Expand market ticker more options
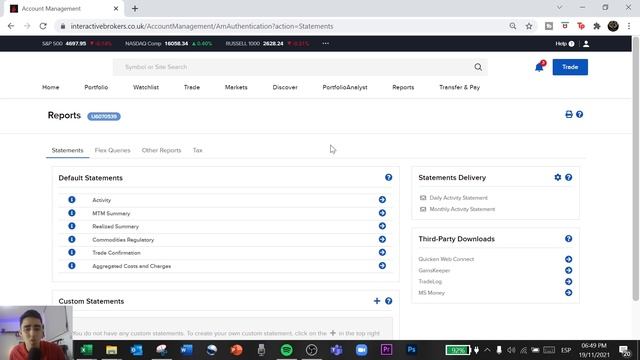The height and width of the screenshot is (360, 640). pyautogui.click(x=325, y=43)
